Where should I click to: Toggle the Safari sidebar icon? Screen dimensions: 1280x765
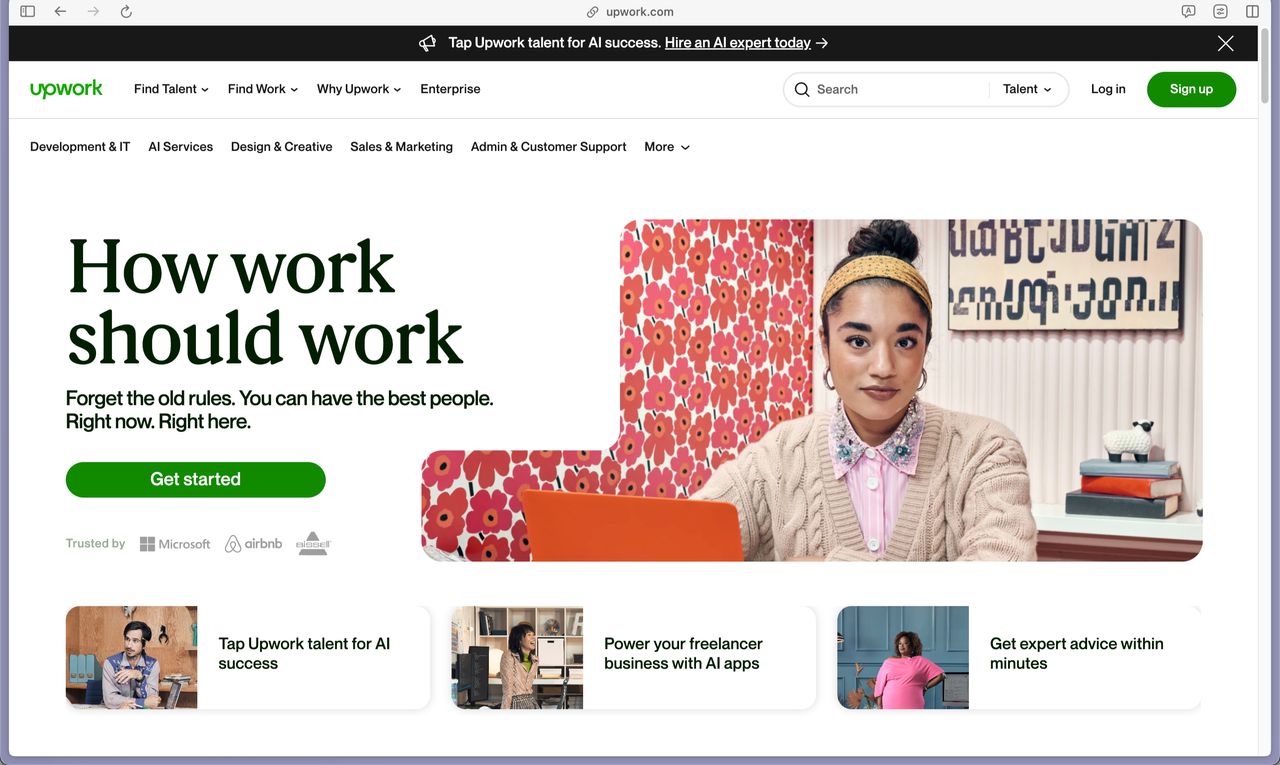point(27,12)
